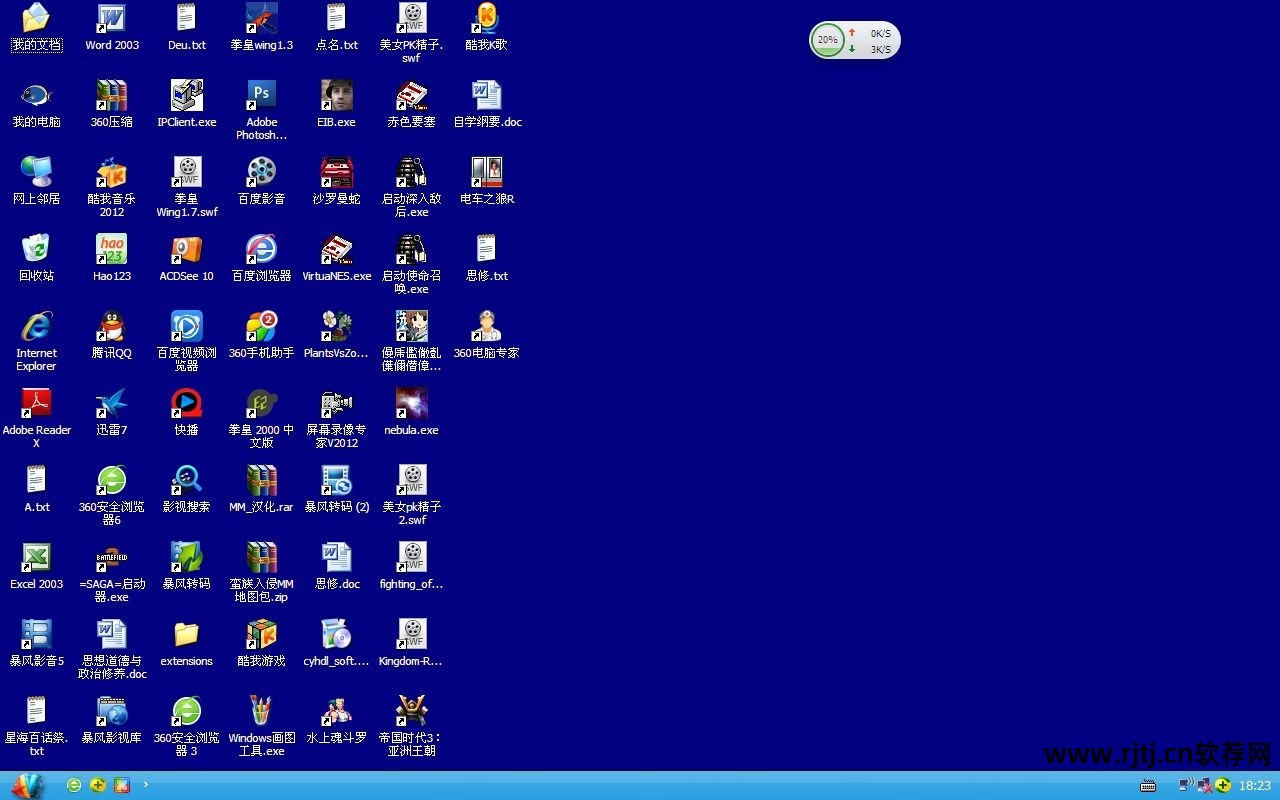Screen dimensions: 1280x800
Task: Select the 360压缩 archive tool icon
Action: tap(111, 97)
